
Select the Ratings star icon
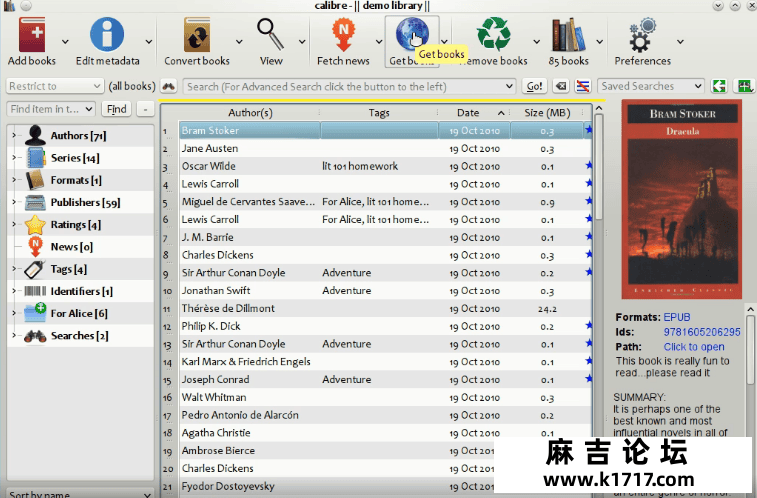35,224
